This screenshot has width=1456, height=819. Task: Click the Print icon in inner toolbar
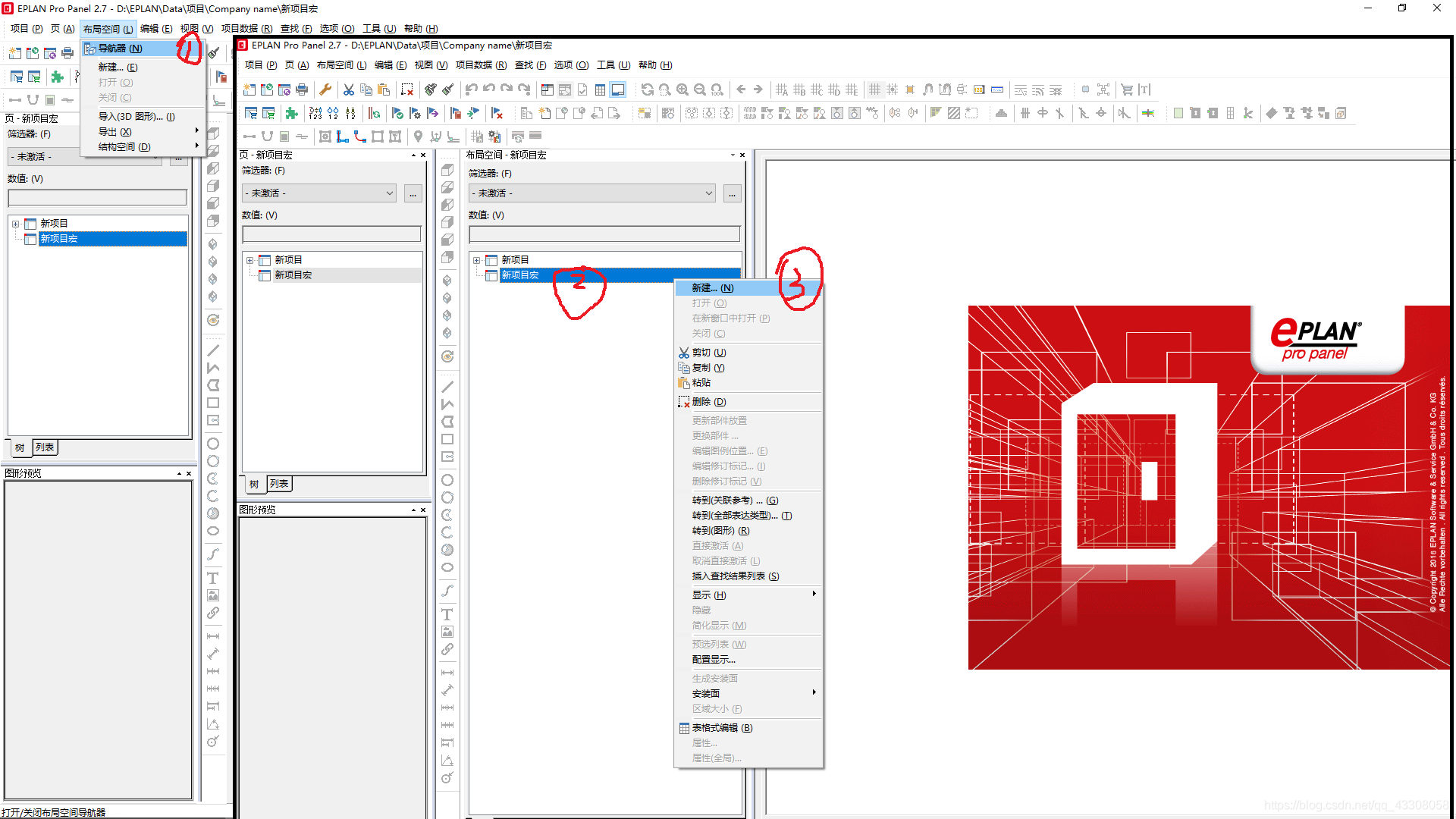coord(302,89)
